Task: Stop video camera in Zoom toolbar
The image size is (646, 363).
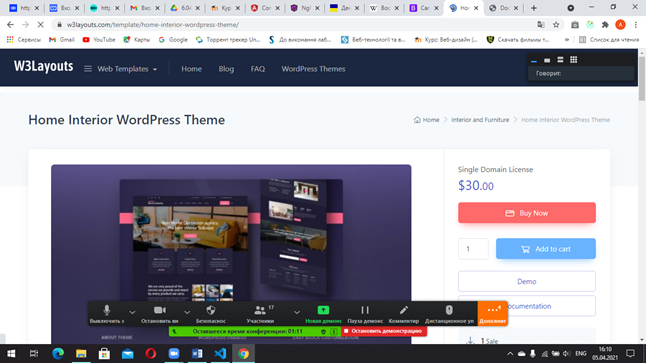Action: (x=159, y=314)
